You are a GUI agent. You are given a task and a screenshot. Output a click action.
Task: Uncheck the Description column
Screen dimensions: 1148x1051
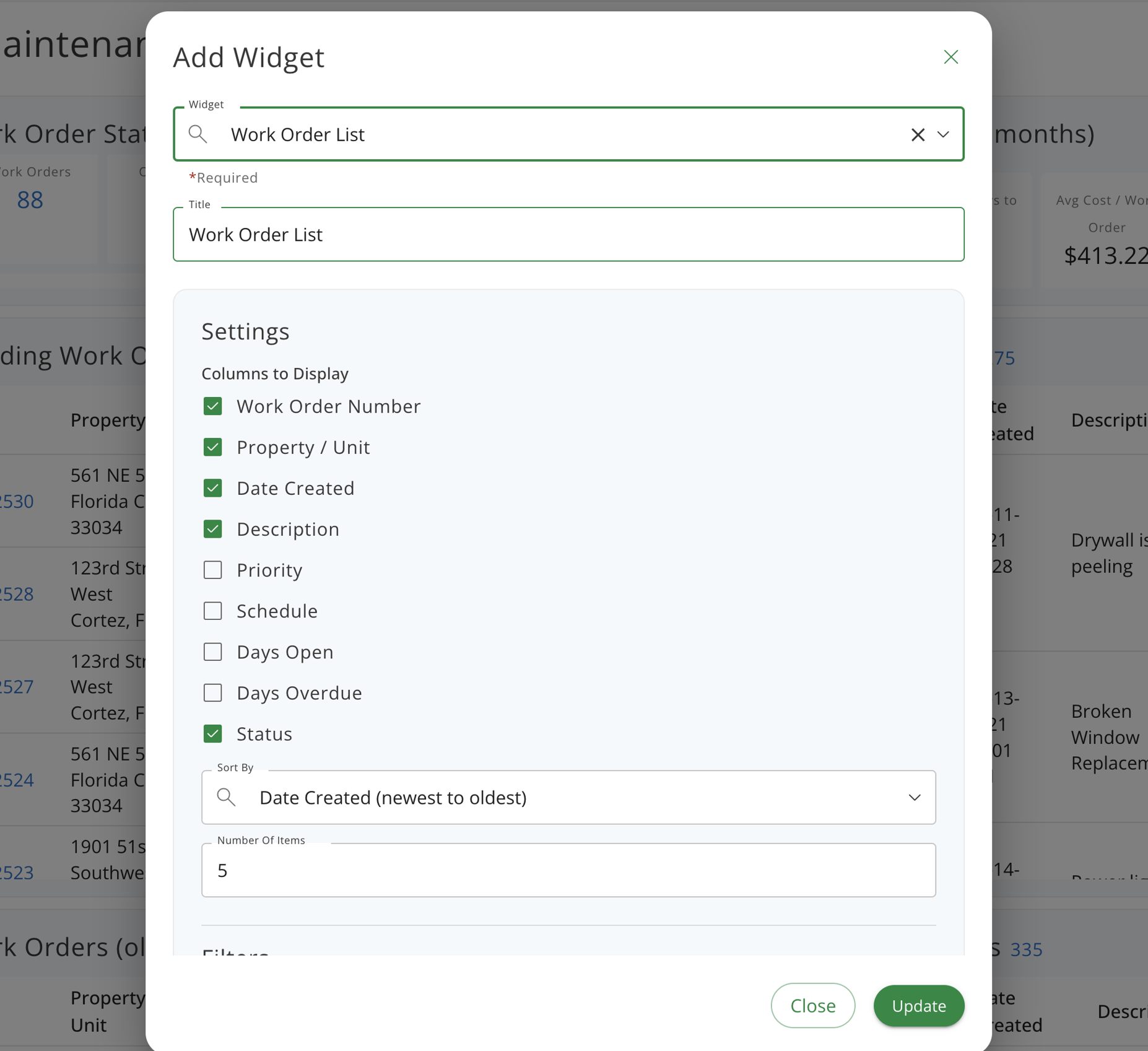click(212, 529)
